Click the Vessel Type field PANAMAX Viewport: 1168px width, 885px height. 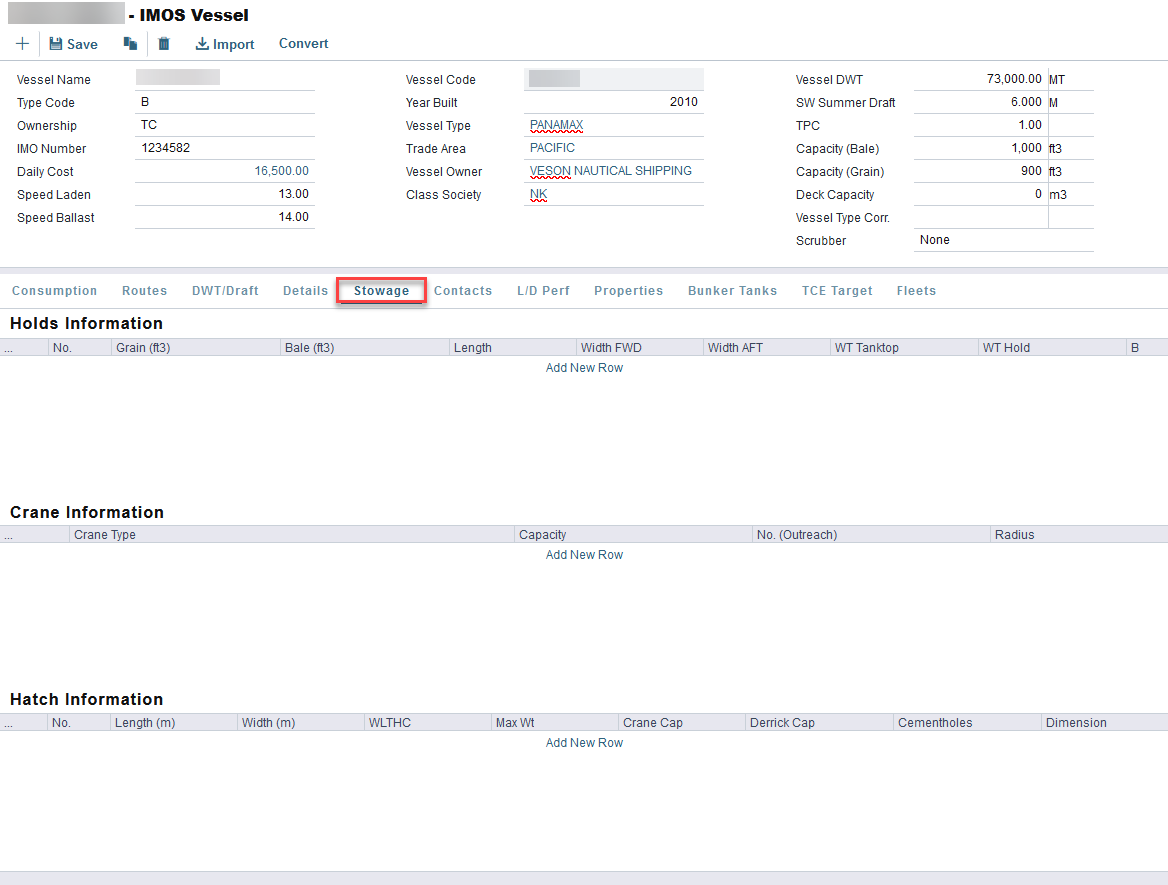click(x=613, y=126)
